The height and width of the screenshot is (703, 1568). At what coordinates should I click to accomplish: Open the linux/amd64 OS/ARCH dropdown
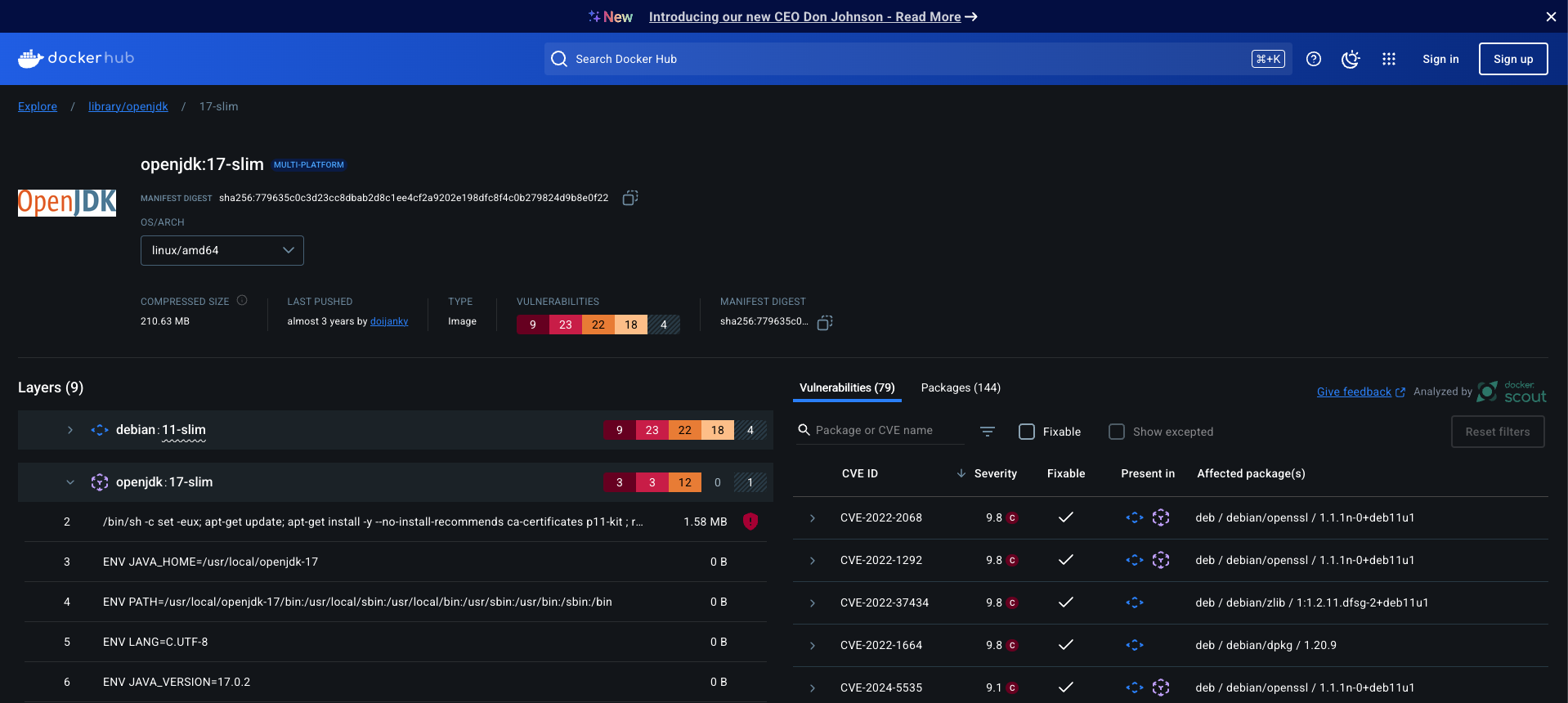click(x=222, y=250)
